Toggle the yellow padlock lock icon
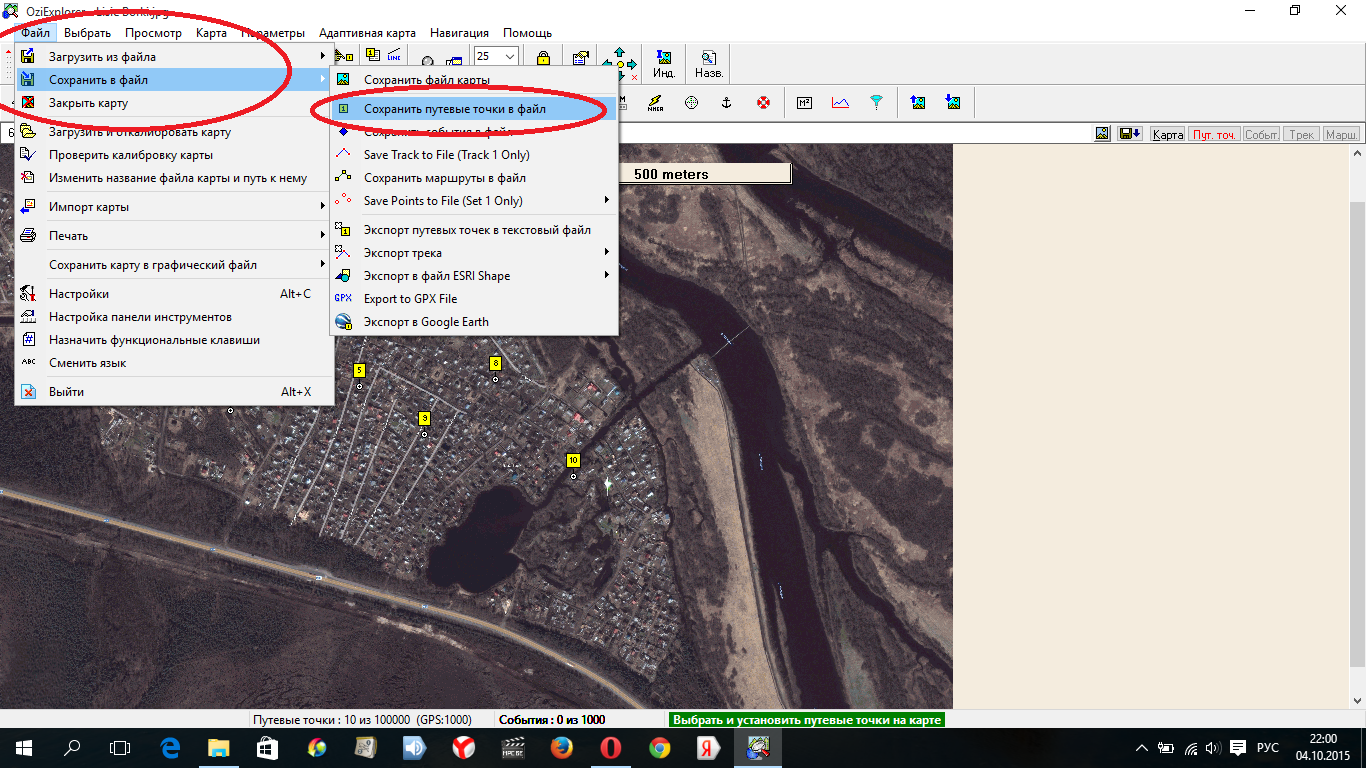Screen dimensions: 1366x768 543,59
